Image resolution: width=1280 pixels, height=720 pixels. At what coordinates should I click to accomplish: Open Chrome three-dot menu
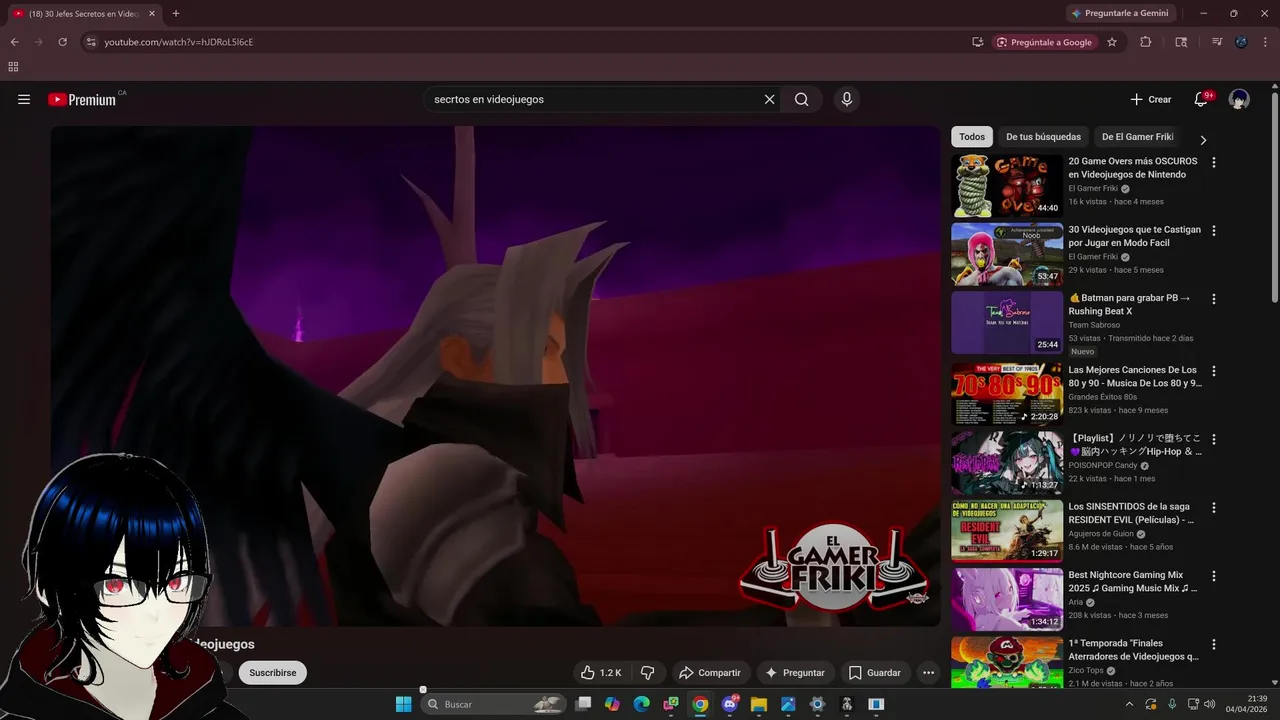click(1265, 42)
